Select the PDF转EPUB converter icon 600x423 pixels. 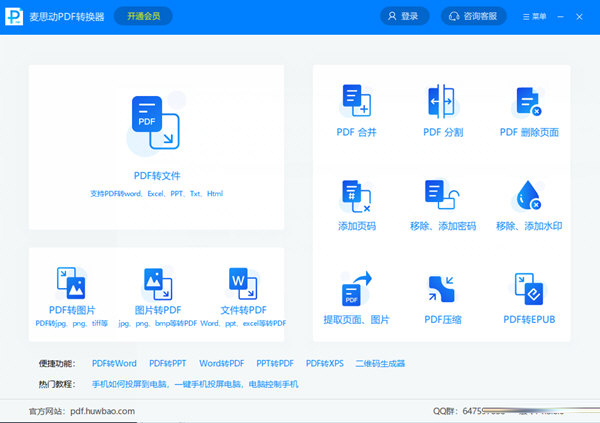coord(528,289)
